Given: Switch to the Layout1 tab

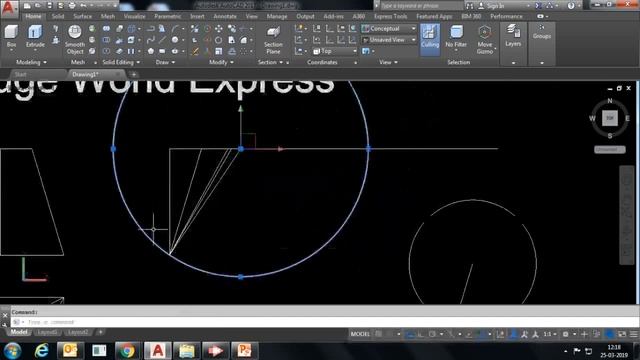Looking at the screenshot, I should click(47, 332).
